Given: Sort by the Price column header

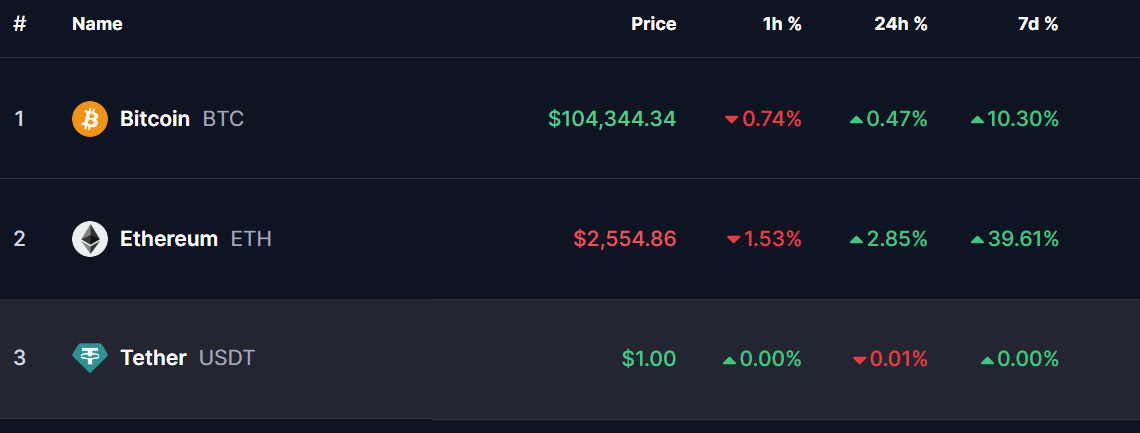Looking at the screenshot, I should 654,24.
